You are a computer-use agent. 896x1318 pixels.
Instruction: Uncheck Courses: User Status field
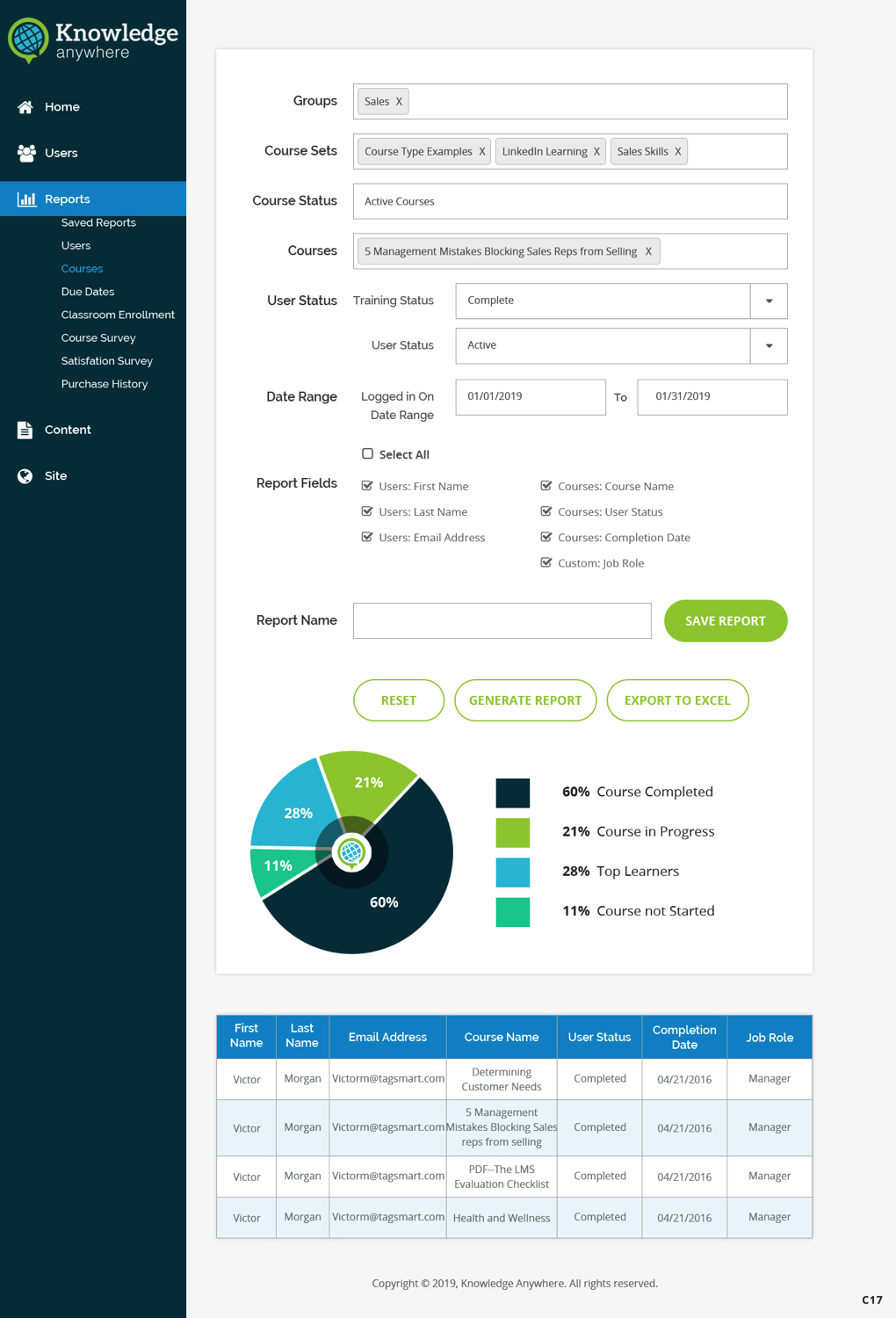[x=546, y=511]
